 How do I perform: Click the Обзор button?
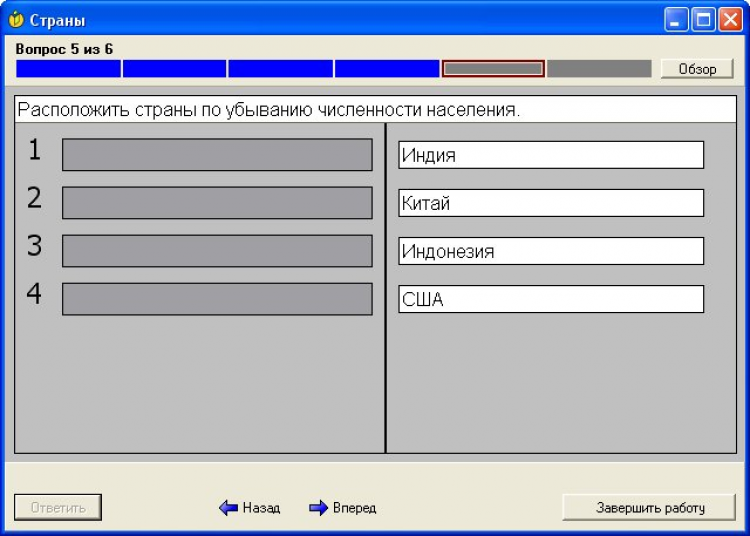tap(697, 69)
